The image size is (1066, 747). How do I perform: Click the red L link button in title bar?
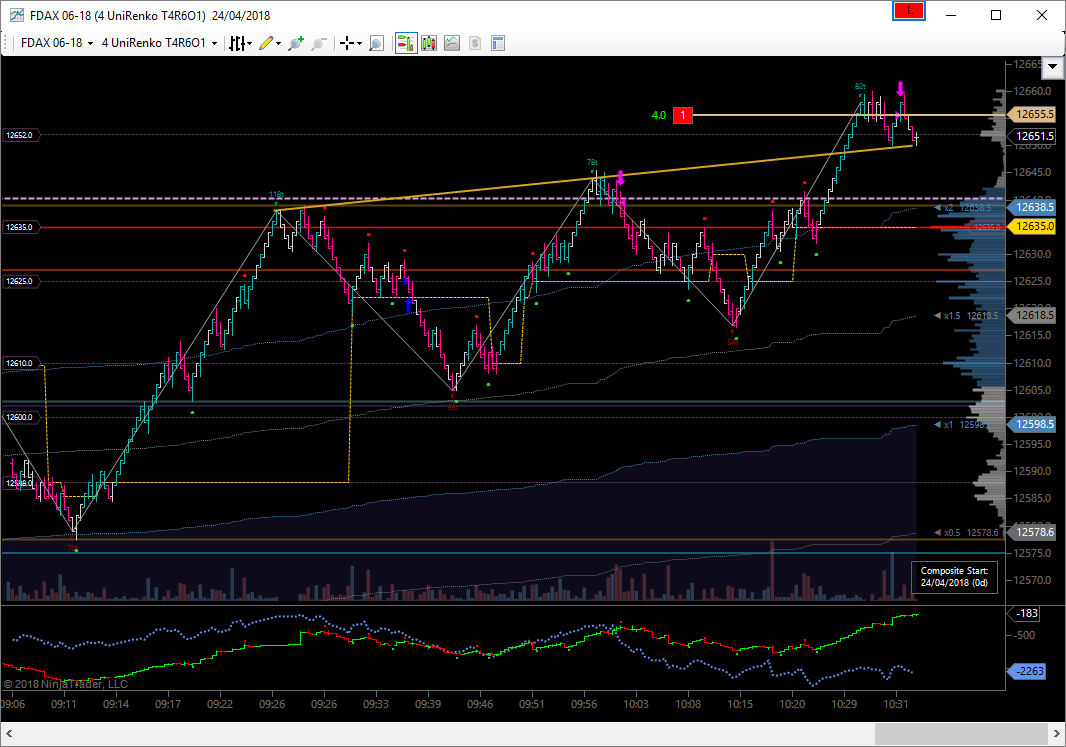[909, 11]
